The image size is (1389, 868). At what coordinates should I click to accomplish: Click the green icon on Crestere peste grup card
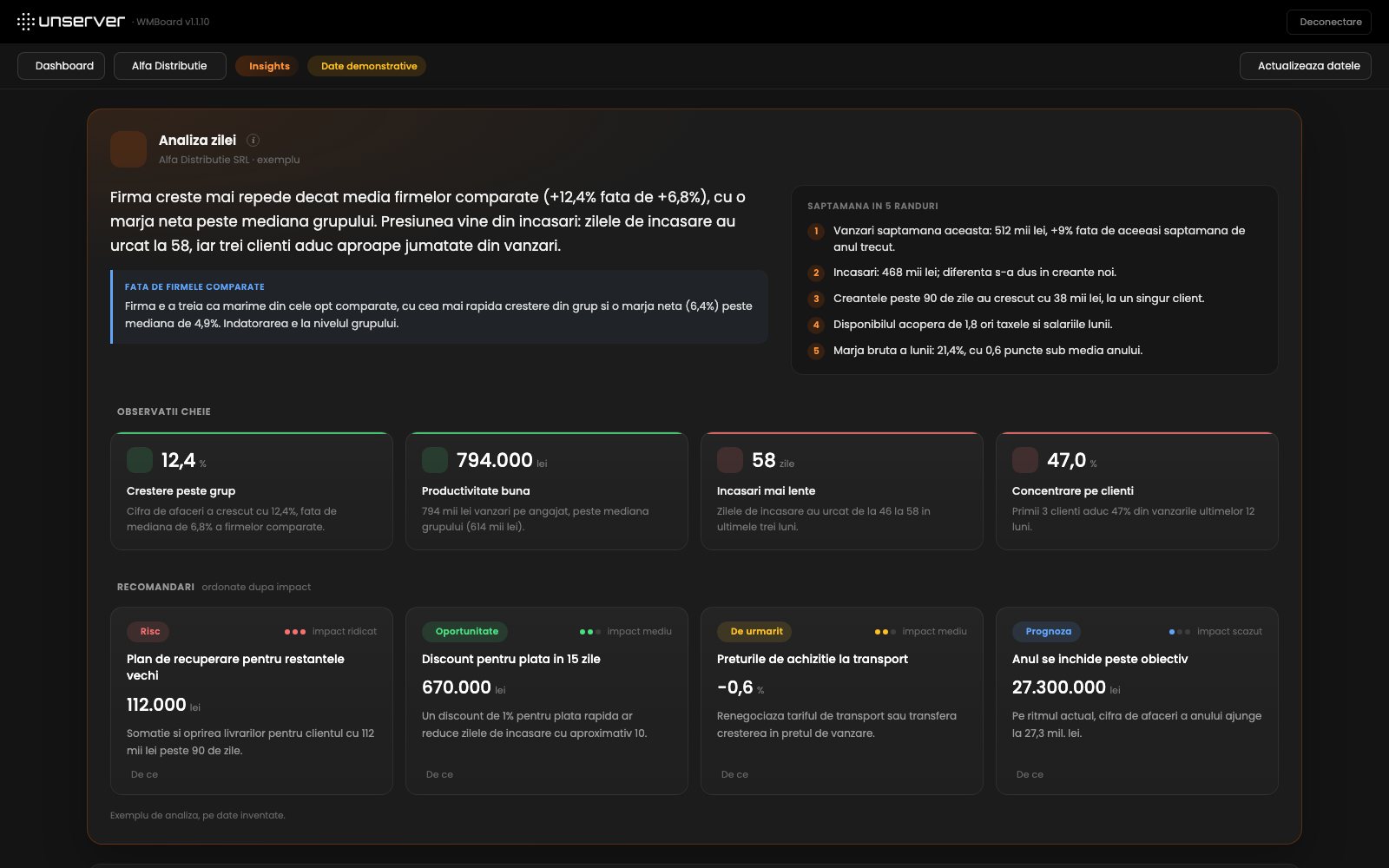140,460
